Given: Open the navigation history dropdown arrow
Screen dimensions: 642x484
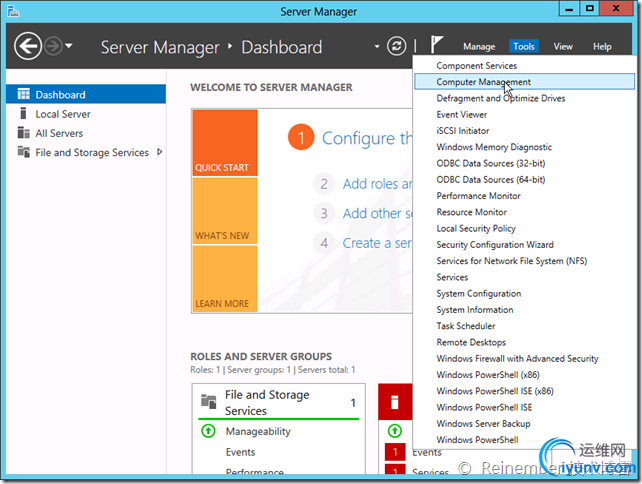Looking at the screenshot, I should pos(69,46).
